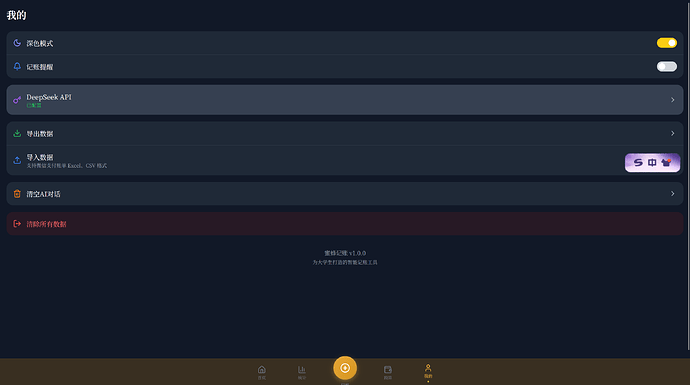Click the app tagline below the version
Viewport: 690px width, 385px height.
tap(345, 262)
